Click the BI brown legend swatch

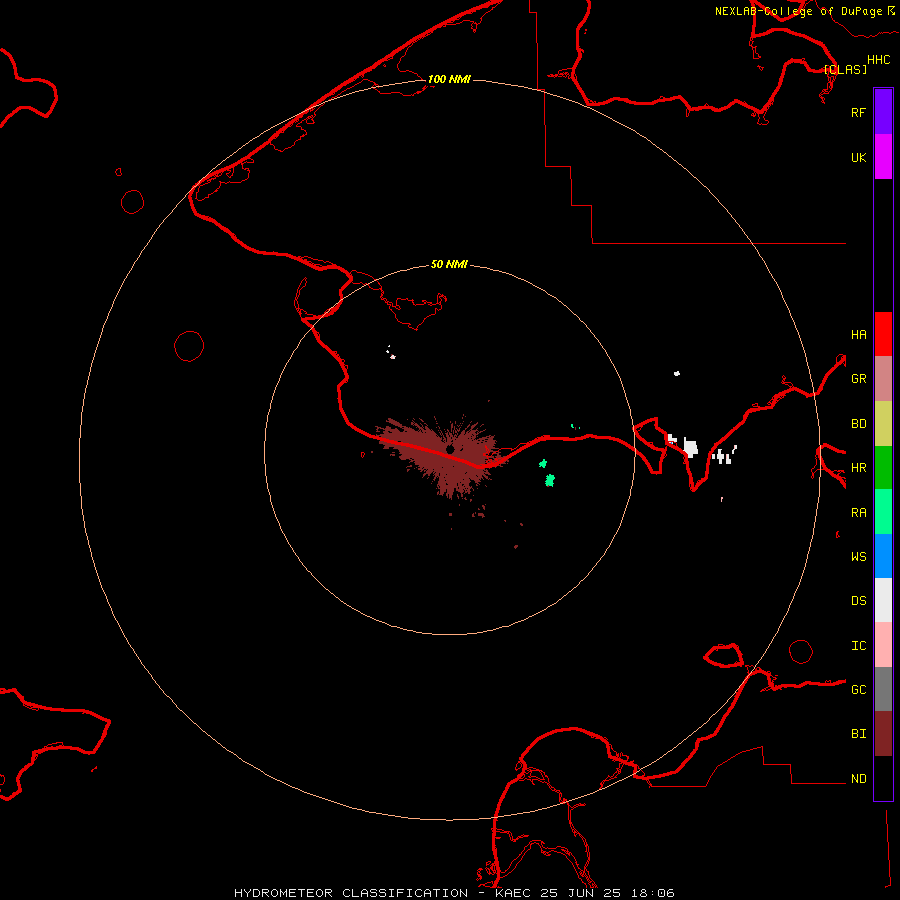click(883, 734)
